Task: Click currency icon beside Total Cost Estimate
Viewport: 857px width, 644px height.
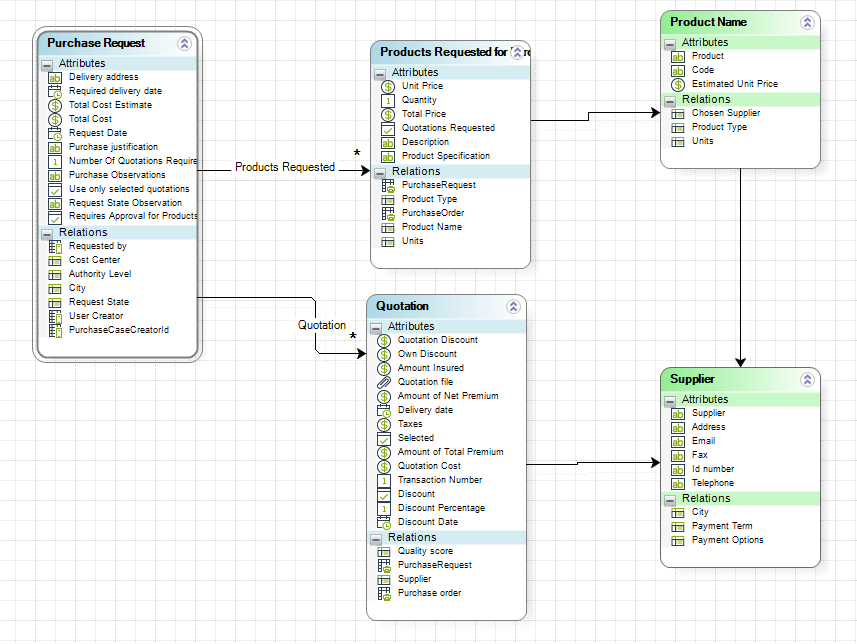Action: click(55, 105)
